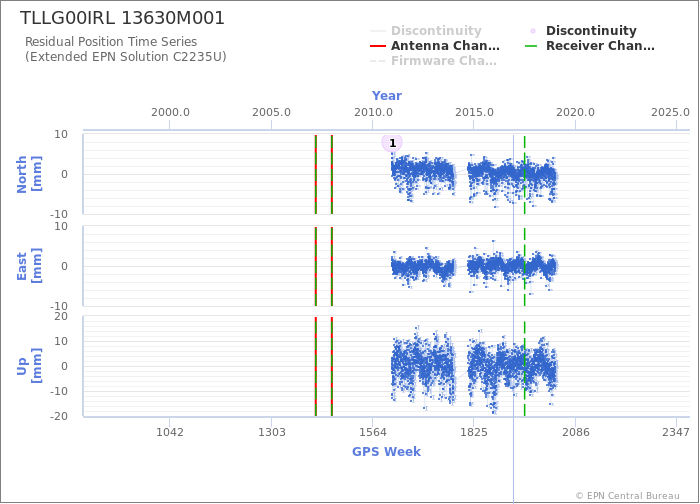Click the red Antenna Change legend line swatch
Screen dimensions: 700x504
click(x=378, y=46)
